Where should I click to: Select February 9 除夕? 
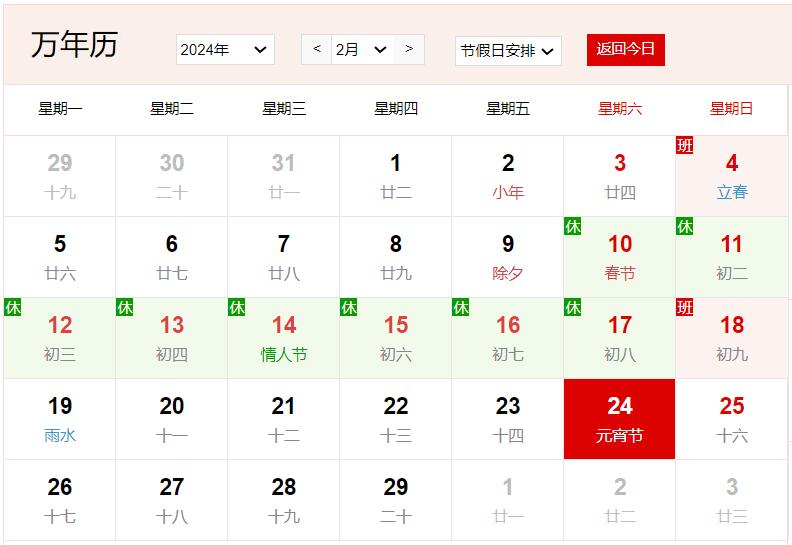(x=508, y=257)
